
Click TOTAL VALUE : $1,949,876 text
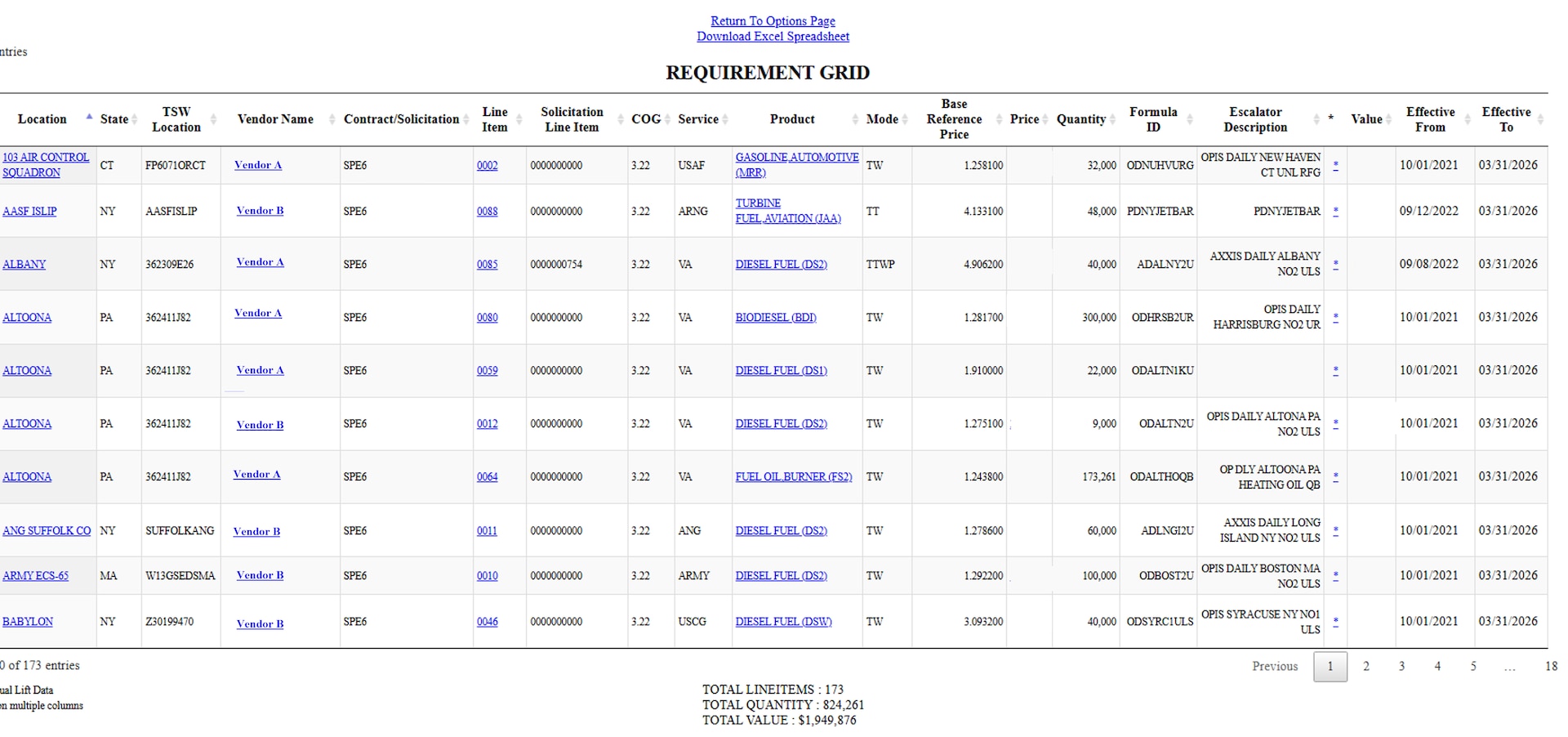tap(779, 720)
